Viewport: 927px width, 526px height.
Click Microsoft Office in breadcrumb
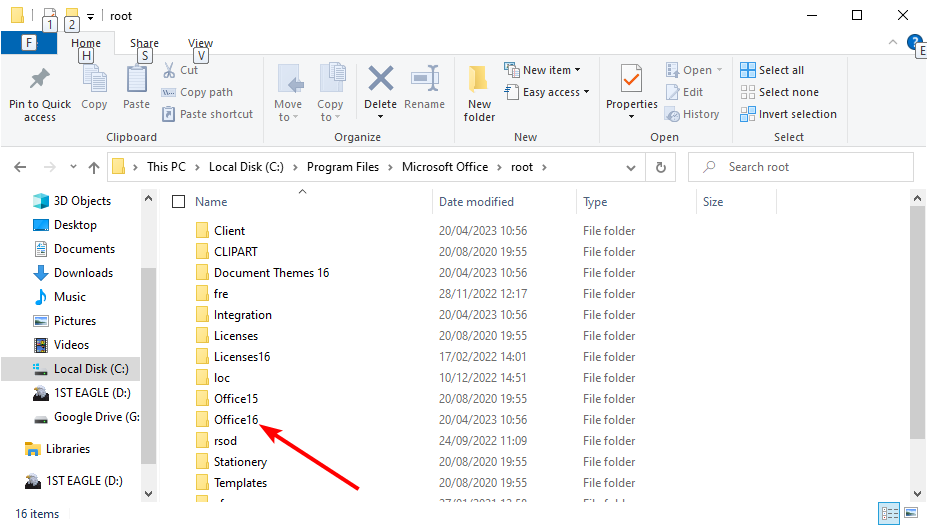pos(445,167)
